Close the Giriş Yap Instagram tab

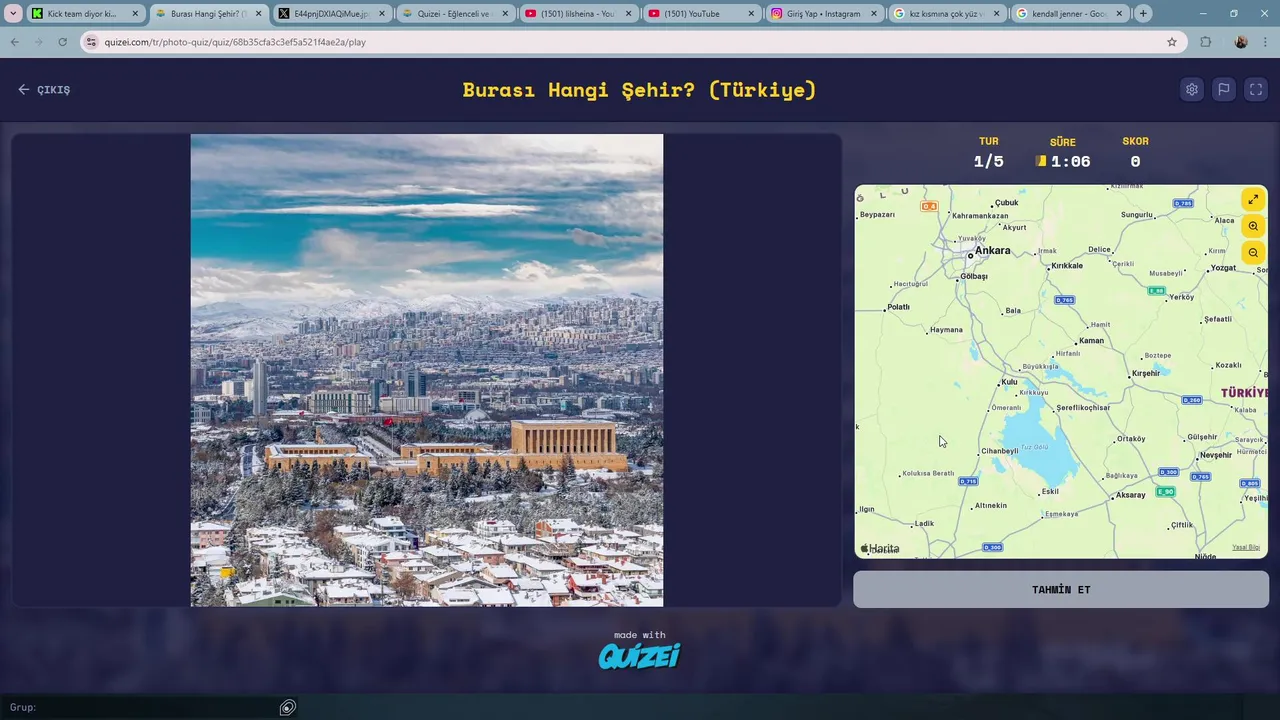[874, 14]
